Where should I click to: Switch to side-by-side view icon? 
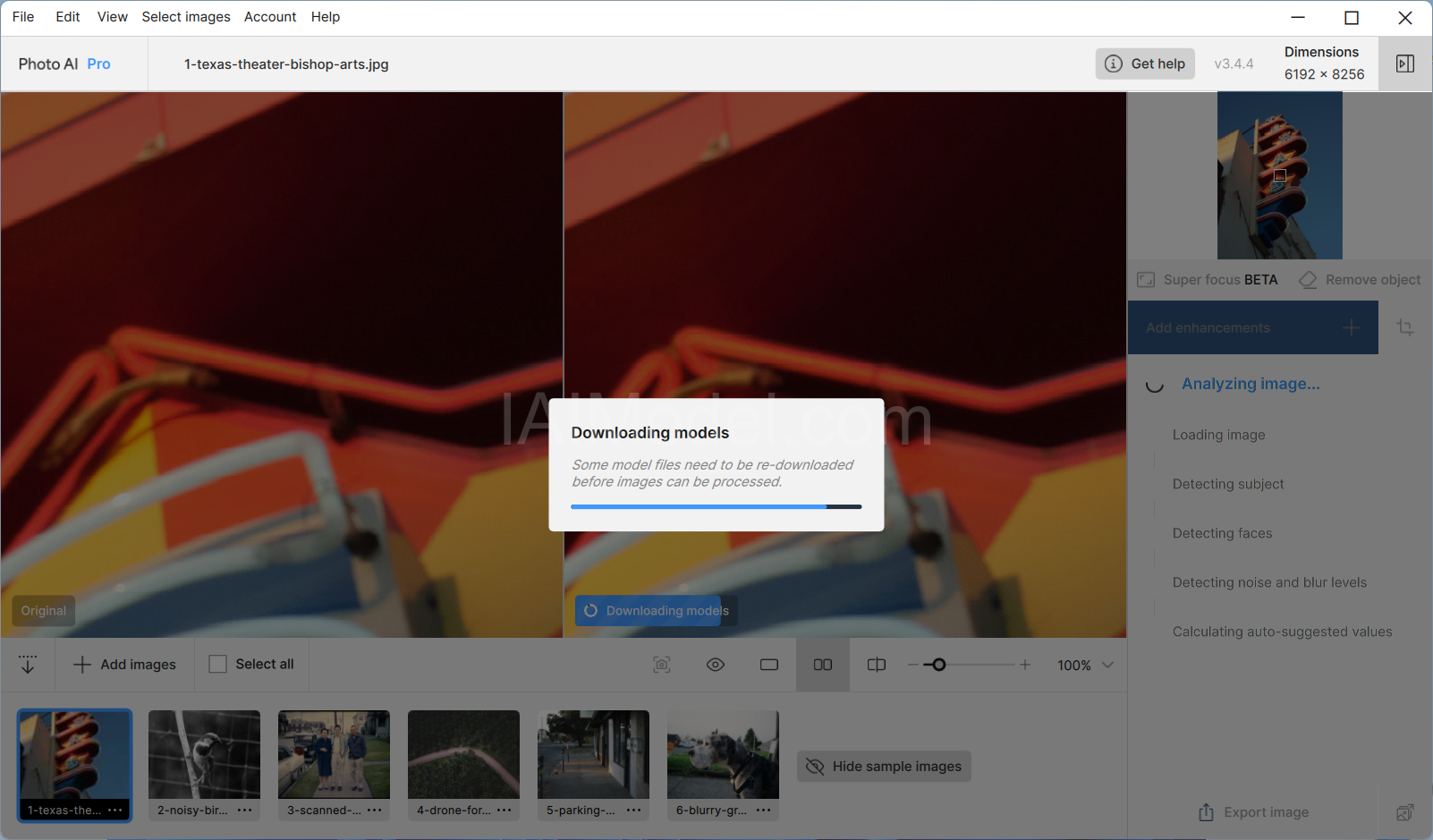(x=823, y=665)
